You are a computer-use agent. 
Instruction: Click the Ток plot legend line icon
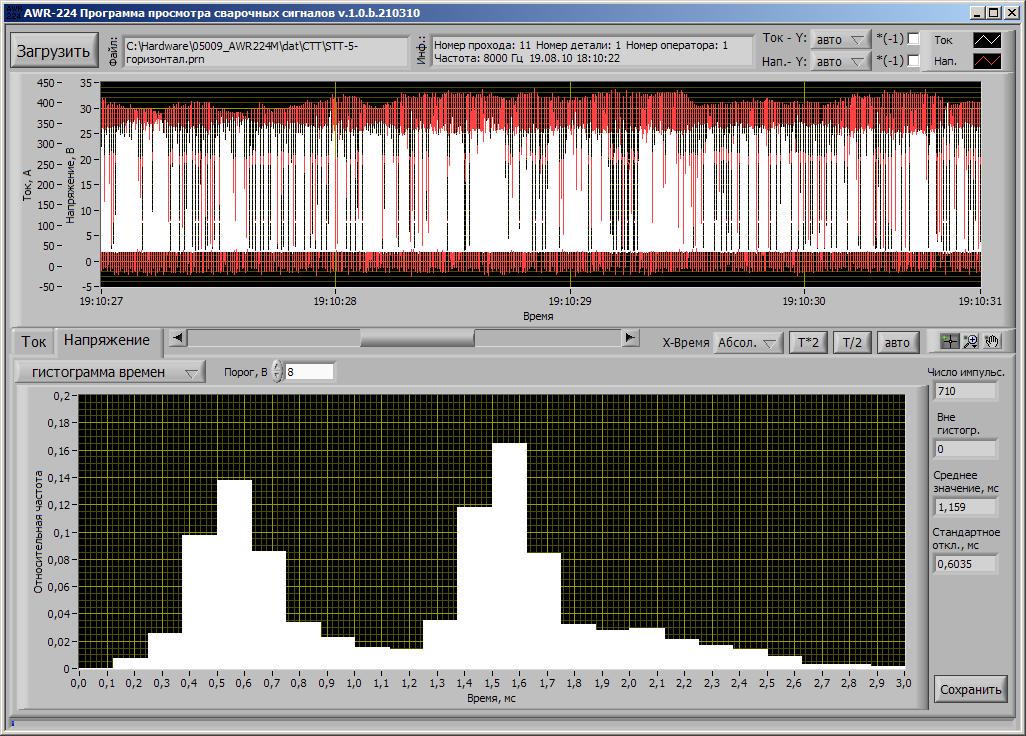click(988, 40)
